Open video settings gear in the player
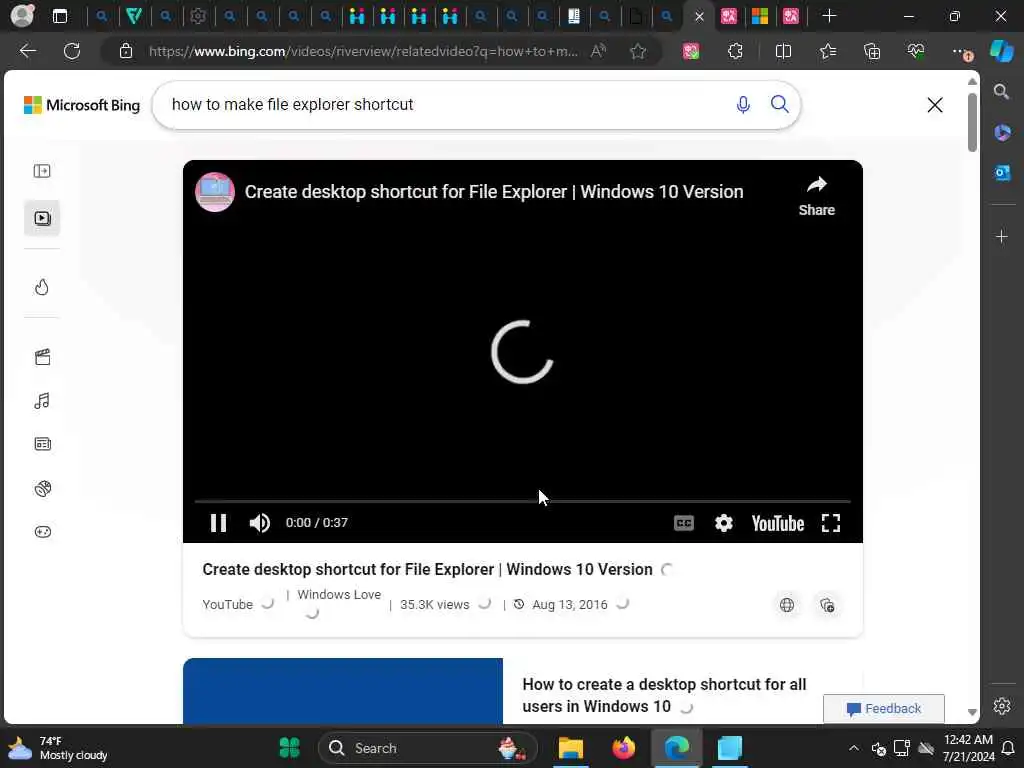 (x=723, y=523)
